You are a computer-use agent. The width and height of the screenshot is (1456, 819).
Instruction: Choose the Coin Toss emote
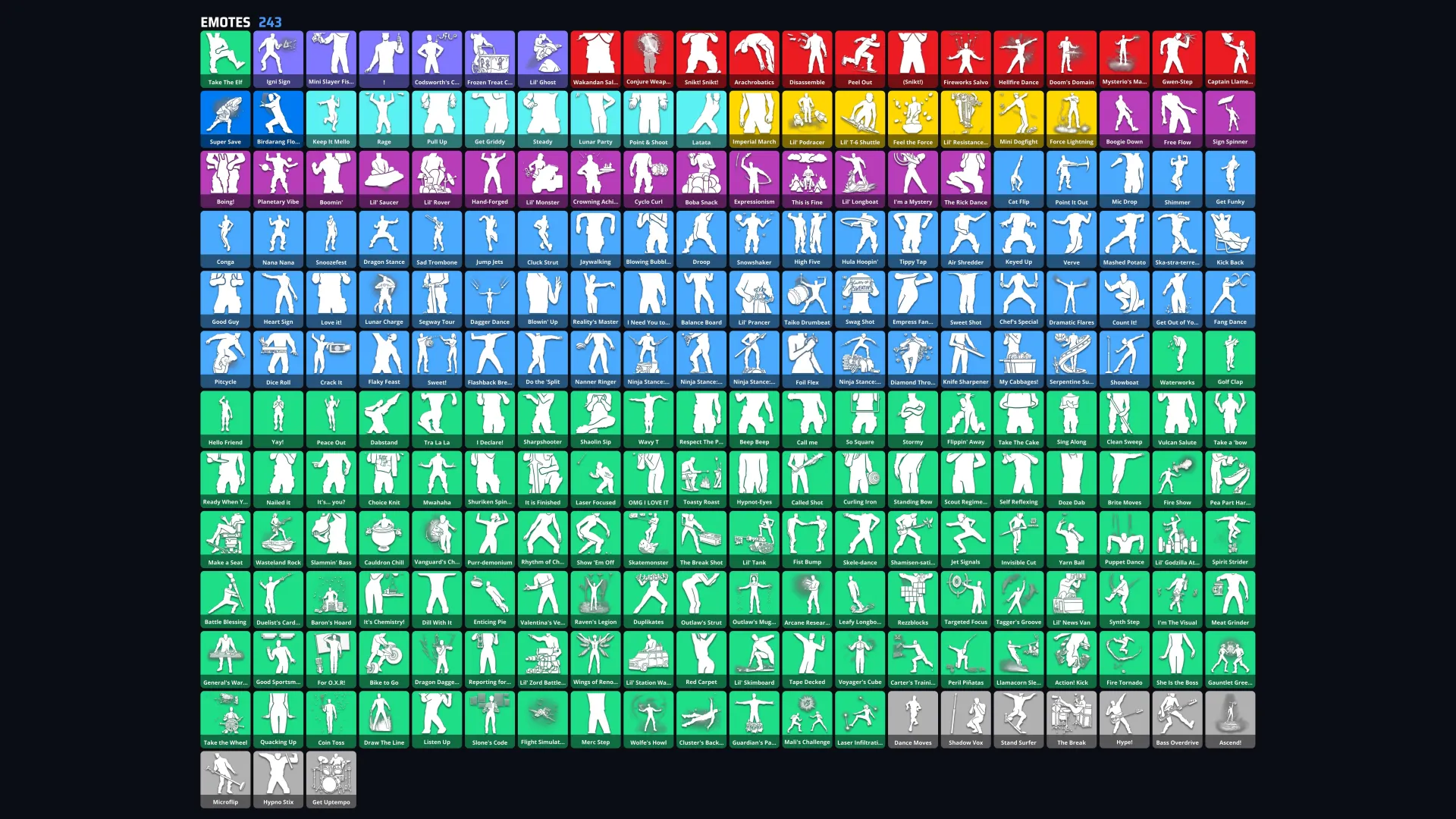tap(331, 720)
